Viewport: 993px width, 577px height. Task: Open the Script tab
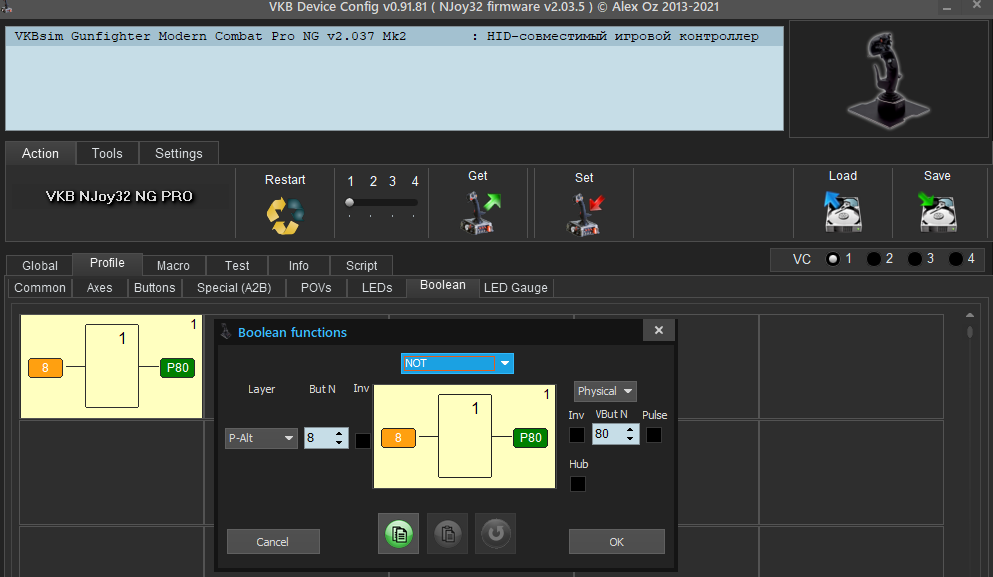(x=361, y=265)
